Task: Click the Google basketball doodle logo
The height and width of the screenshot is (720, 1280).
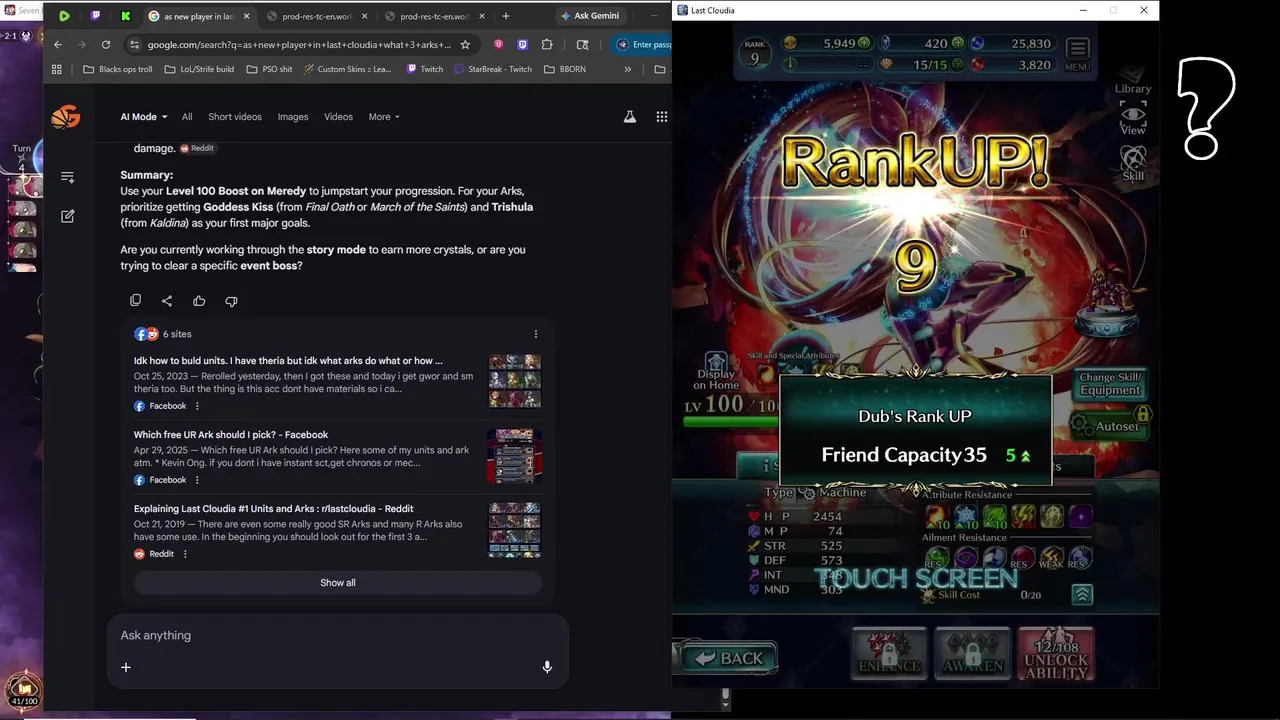Action: [66, 117]
